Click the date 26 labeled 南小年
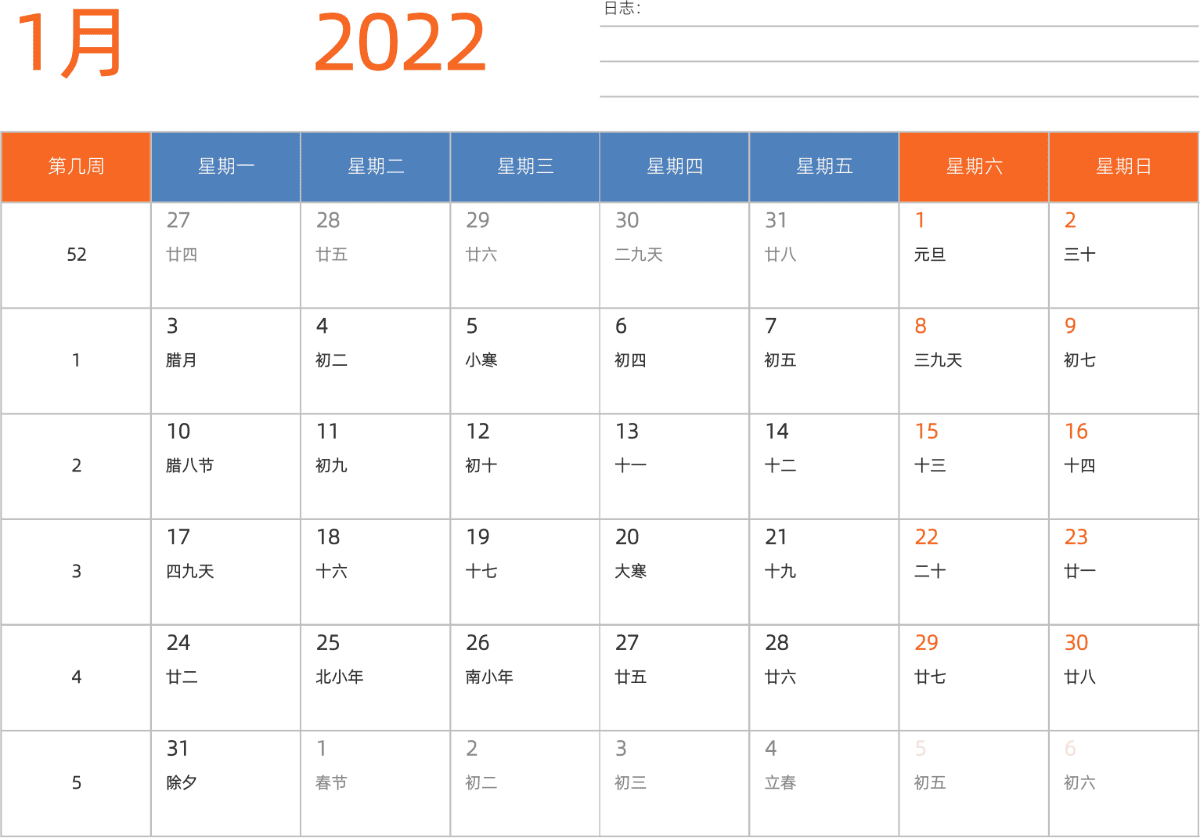Screen dimensions: 1200x838 (x=525, y=678)
